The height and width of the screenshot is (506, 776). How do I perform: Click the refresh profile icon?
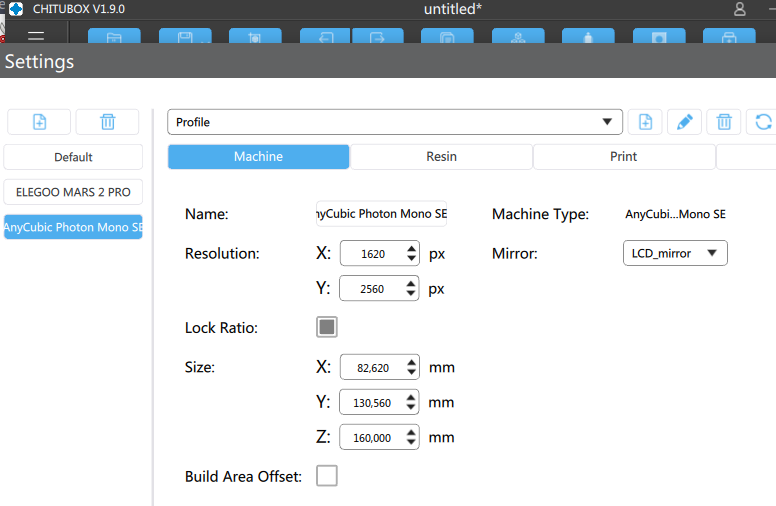pos(763,122)
